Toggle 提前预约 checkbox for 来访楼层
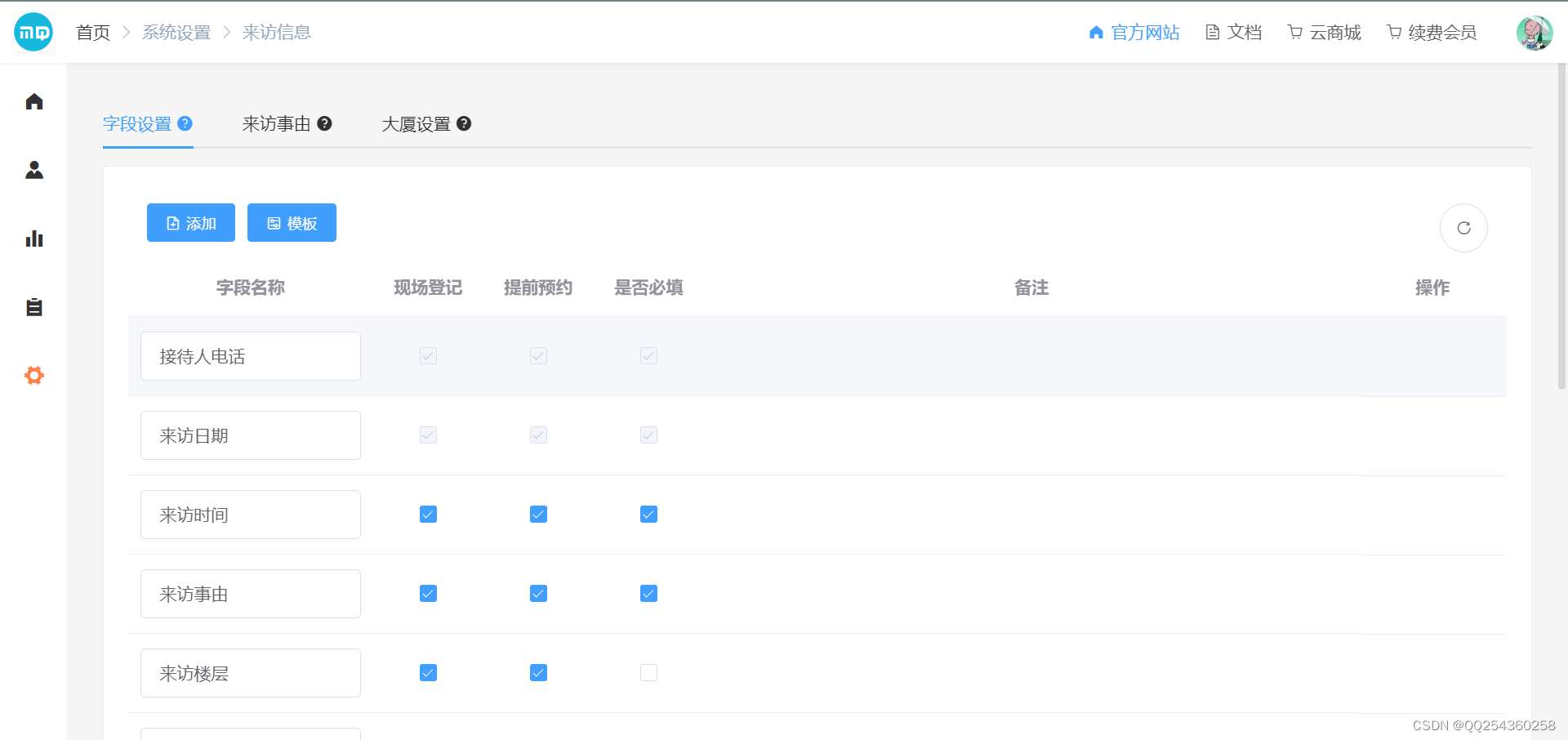Viewport: 1568px width, 740px height. click(x=538, y=672)
